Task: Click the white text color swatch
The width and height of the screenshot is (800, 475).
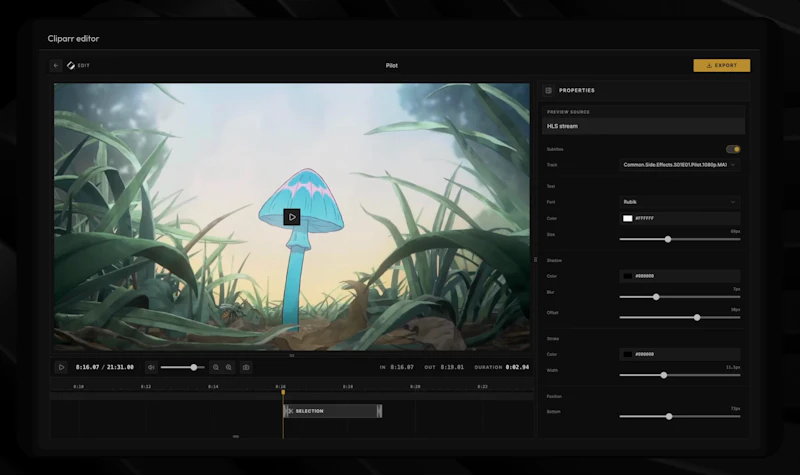Action: point(628,218)
